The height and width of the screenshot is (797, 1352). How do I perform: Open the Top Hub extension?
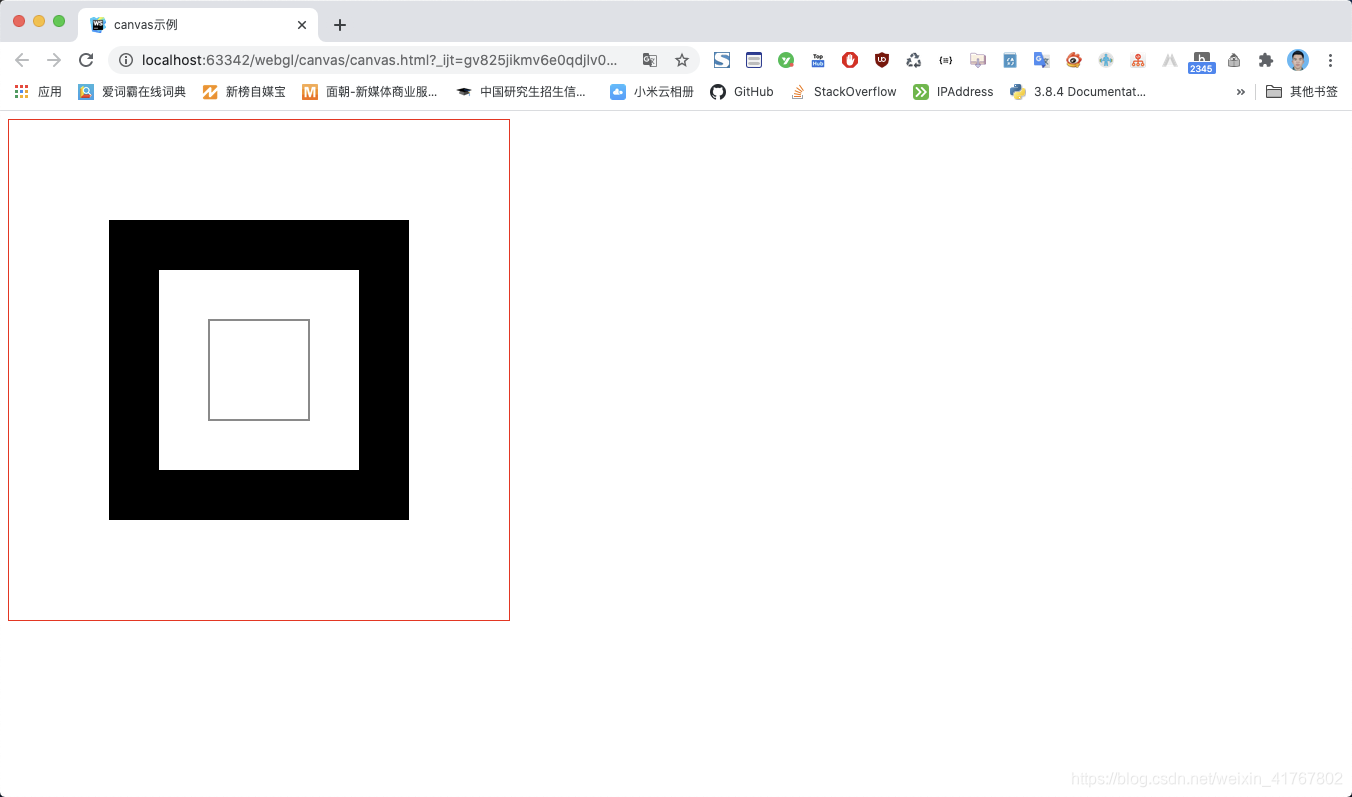pyautogui.click(x=818, y=60)
